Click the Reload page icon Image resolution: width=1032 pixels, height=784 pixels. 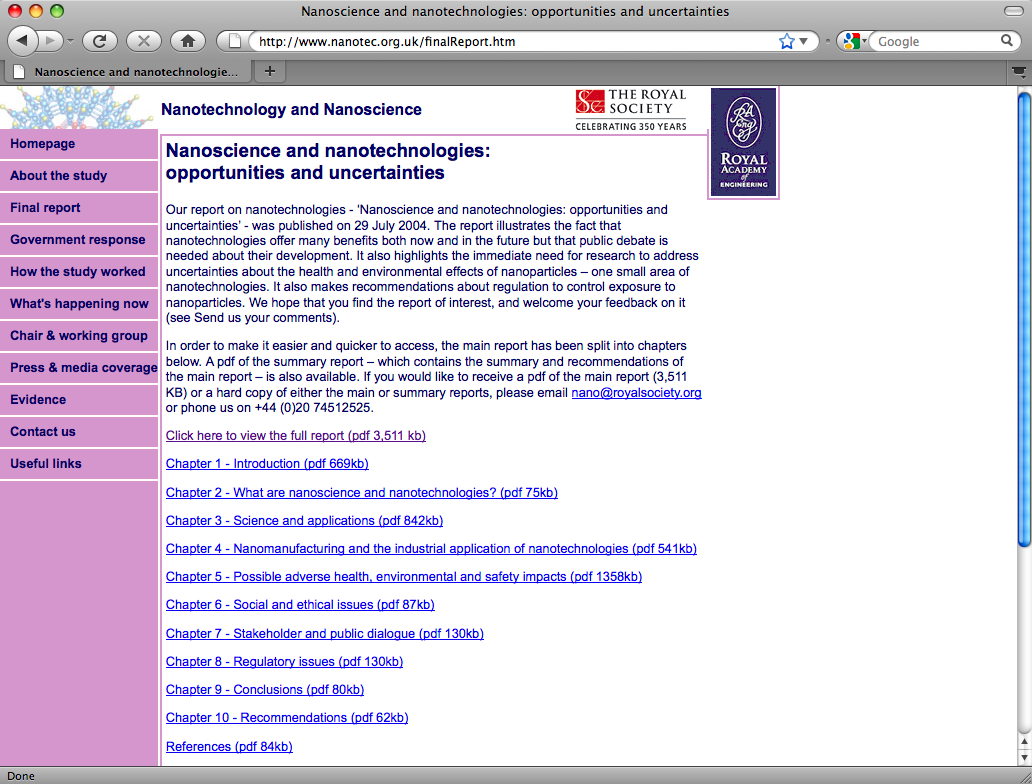99,41
